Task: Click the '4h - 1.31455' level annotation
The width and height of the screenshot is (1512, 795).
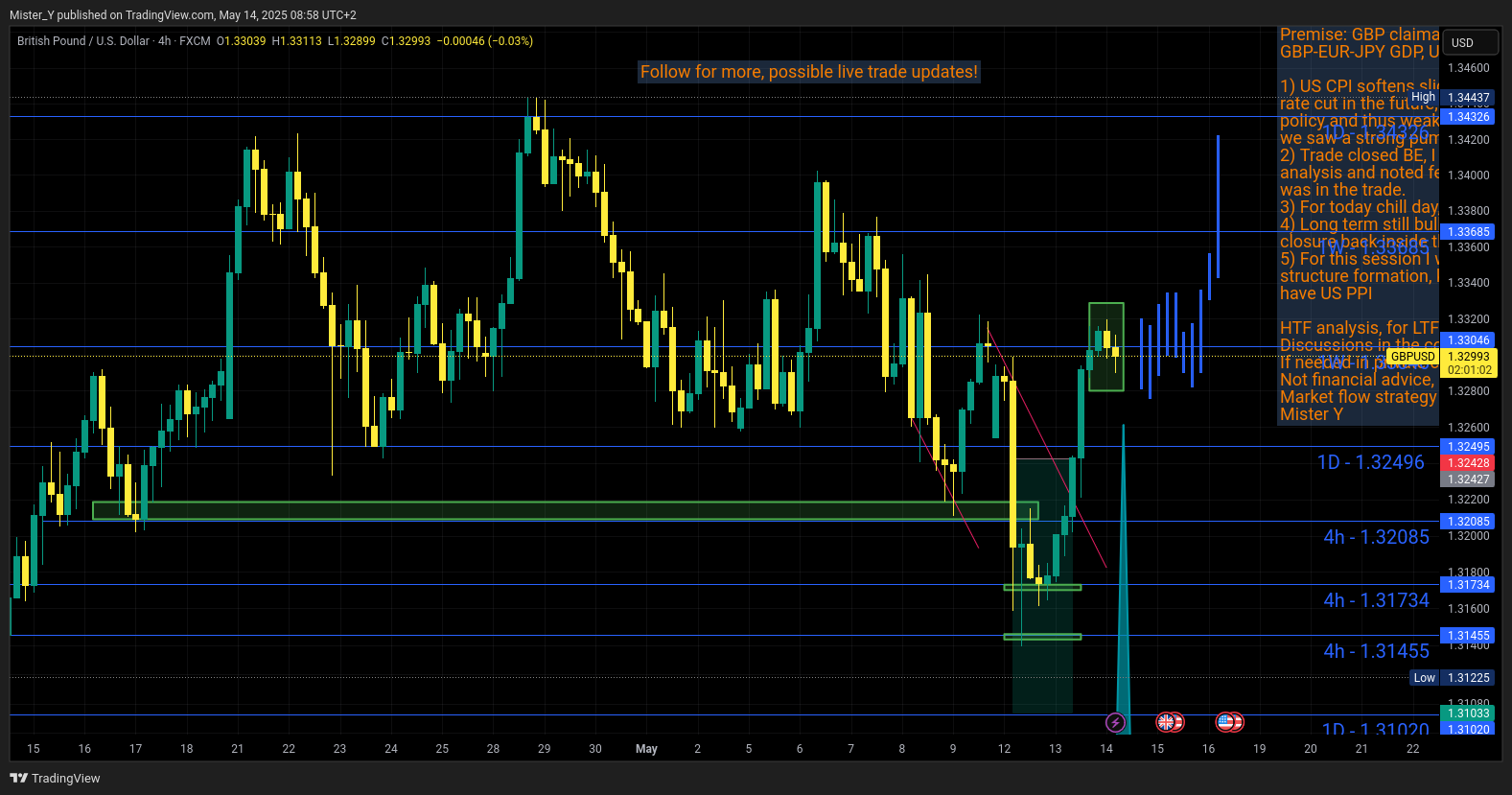Action: pyautogui.click(x=1376, y=651)
